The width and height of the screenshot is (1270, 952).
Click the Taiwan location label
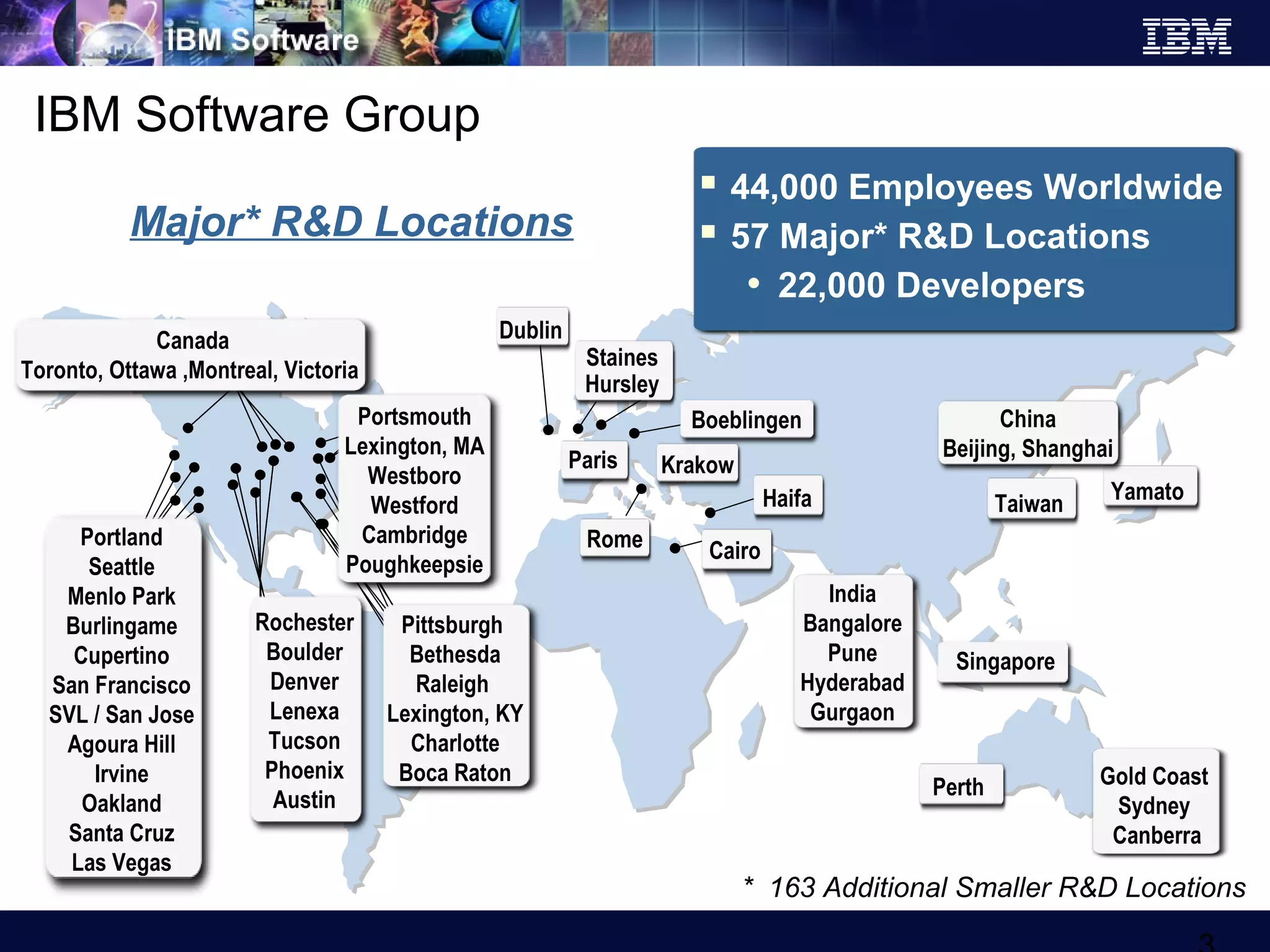click(1029, 503)
